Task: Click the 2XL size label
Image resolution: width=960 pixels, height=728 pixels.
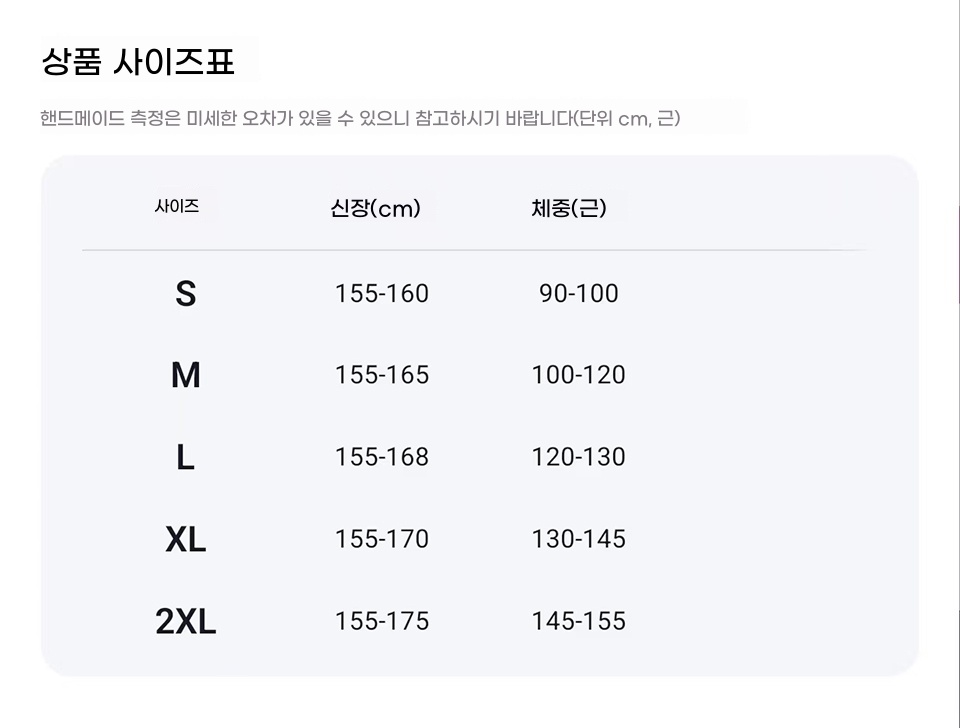Action: (x=186, y=622)
